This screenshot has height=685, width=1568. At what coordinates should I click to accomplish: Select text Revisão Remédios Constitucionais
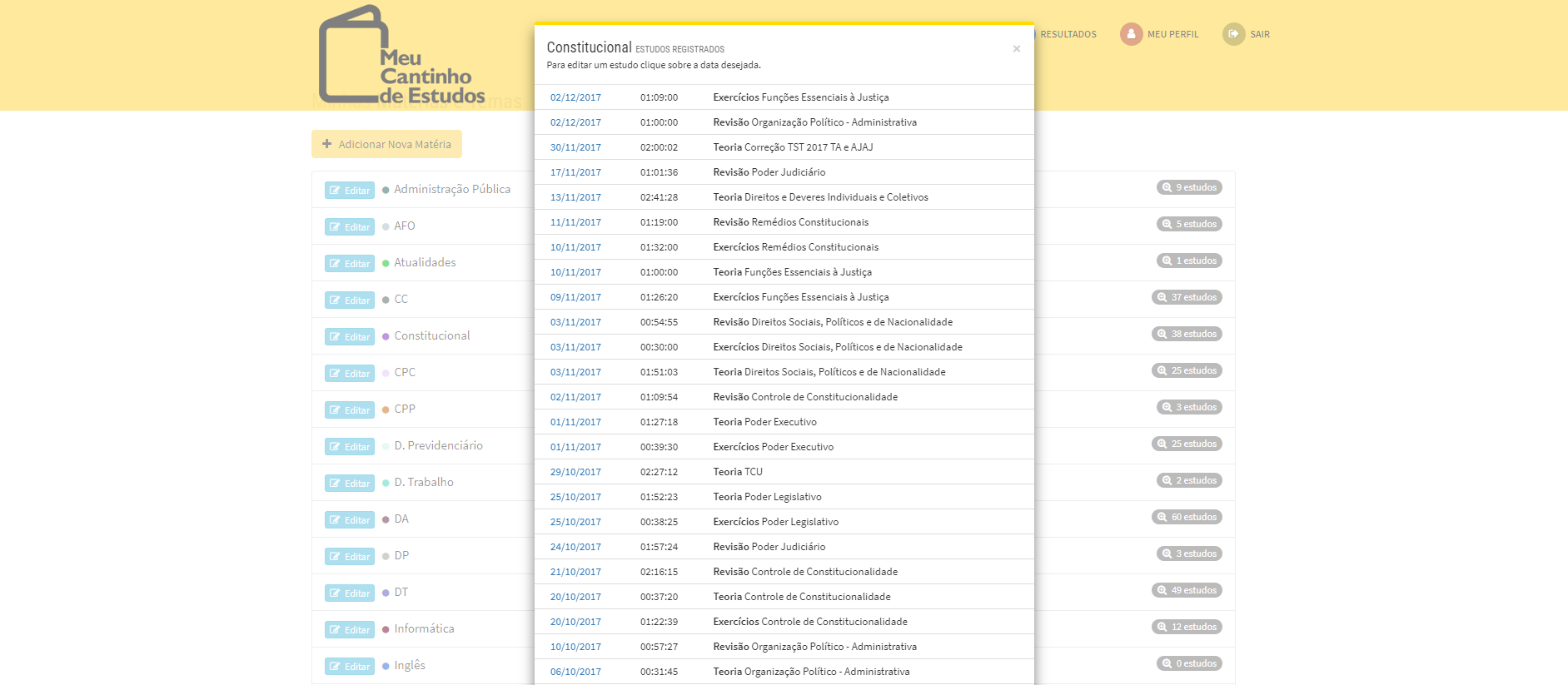pyautogui.click(x=791, y=222)
